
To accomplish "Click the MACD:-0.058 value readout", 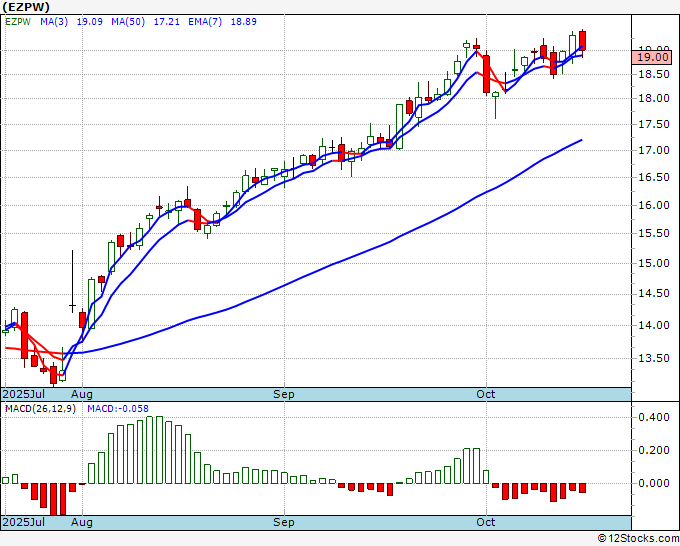I will [118, 409].
